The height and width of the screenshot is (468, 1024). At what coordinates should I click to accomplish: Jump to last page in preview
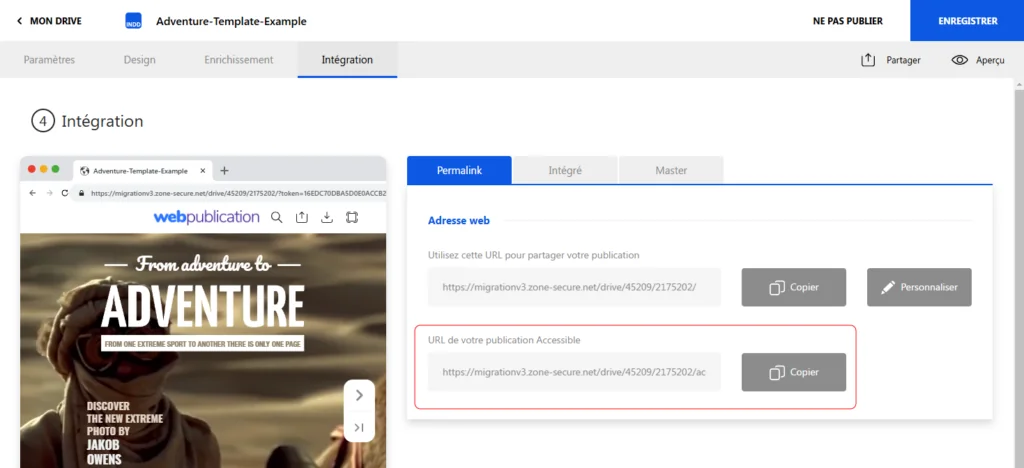pyautogui.click(x=359, y=428)
